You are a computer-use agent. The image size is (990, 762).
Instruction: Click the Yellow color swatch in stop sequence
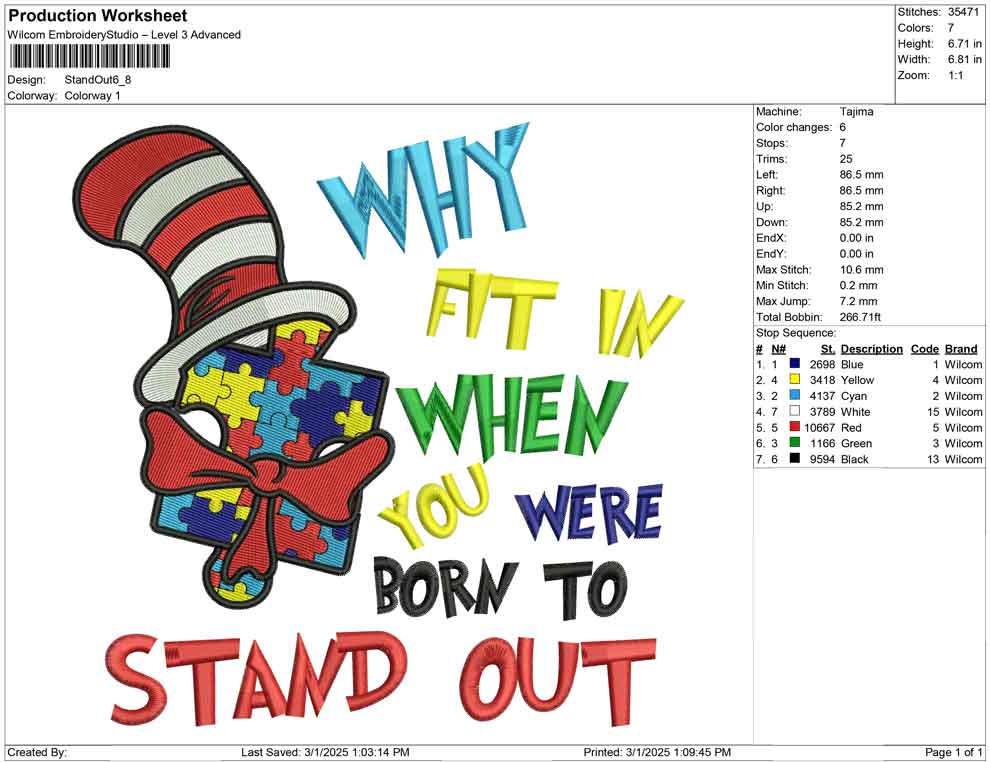(795, 379)
